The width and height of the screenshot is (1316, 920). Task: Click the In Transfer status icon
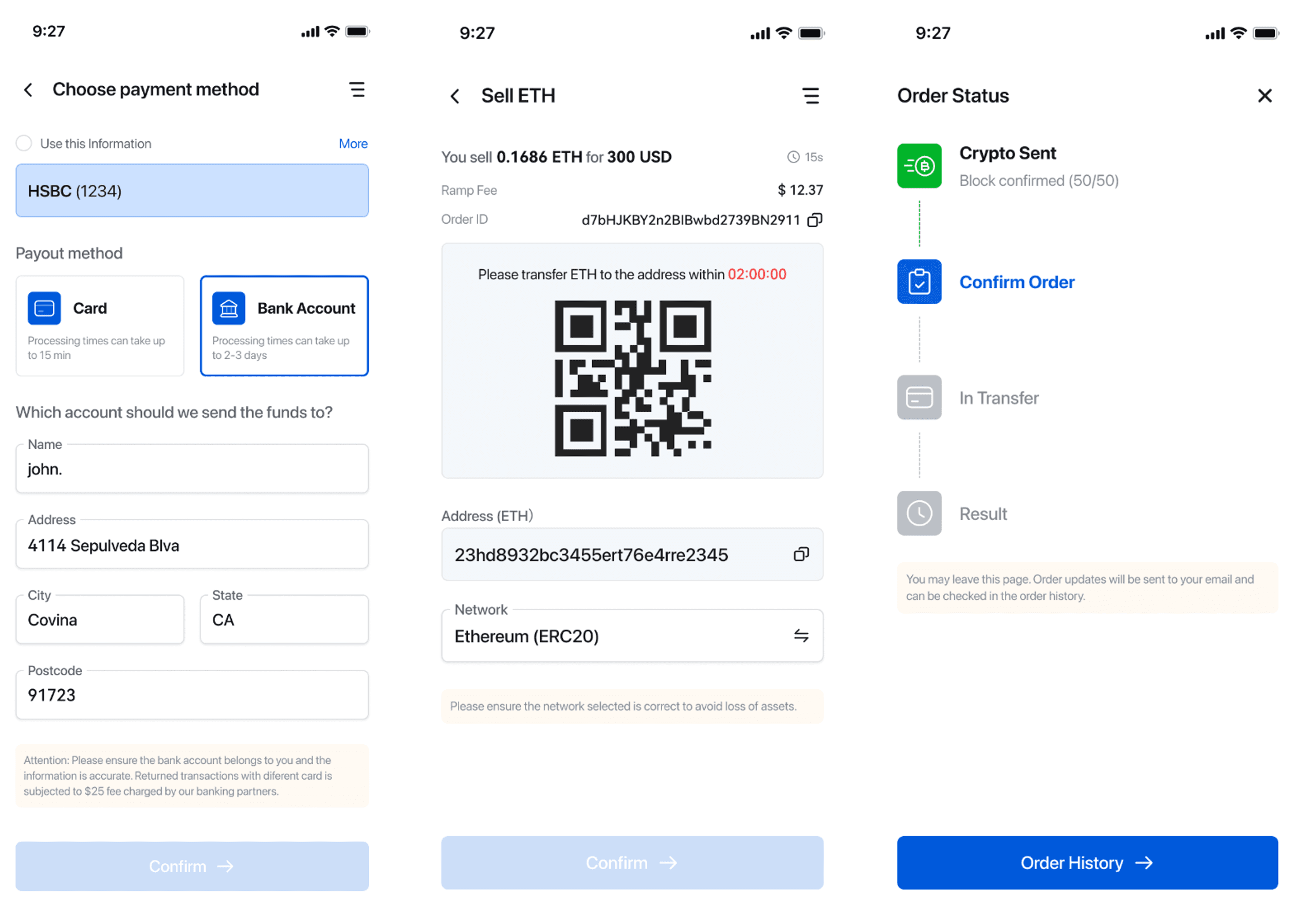coord(918,397)
